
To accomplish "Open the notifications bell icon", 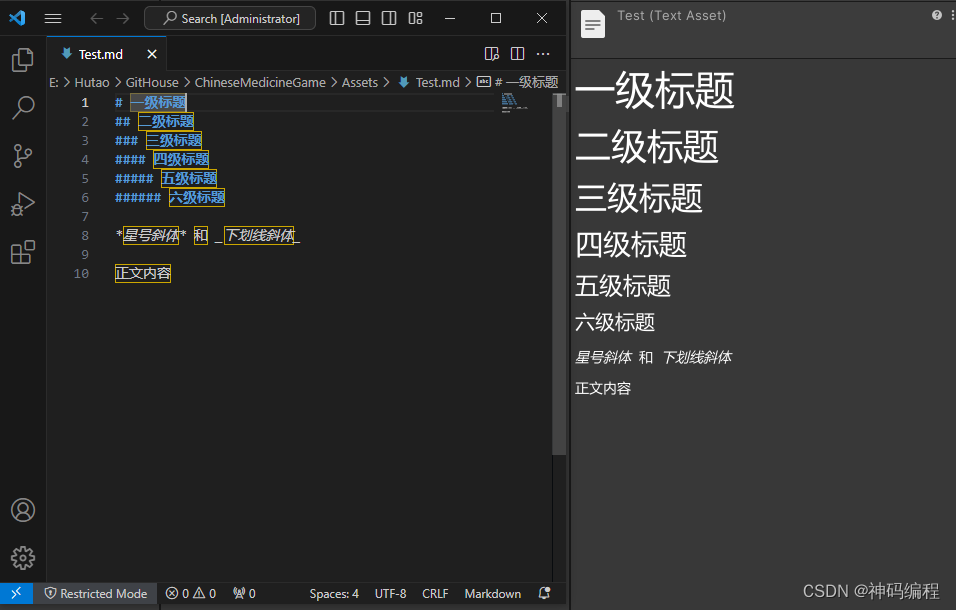I will 544,593.
